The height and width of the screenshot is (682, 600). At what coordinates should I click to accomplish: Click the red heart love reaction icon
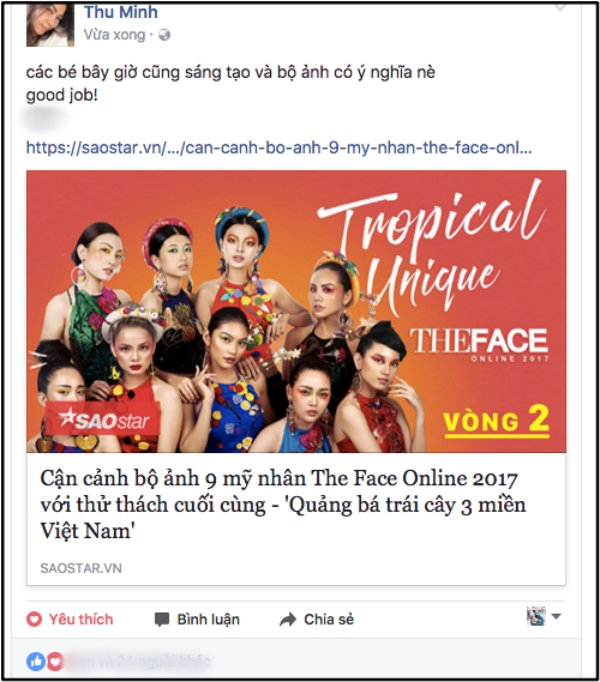coord(55,662)
